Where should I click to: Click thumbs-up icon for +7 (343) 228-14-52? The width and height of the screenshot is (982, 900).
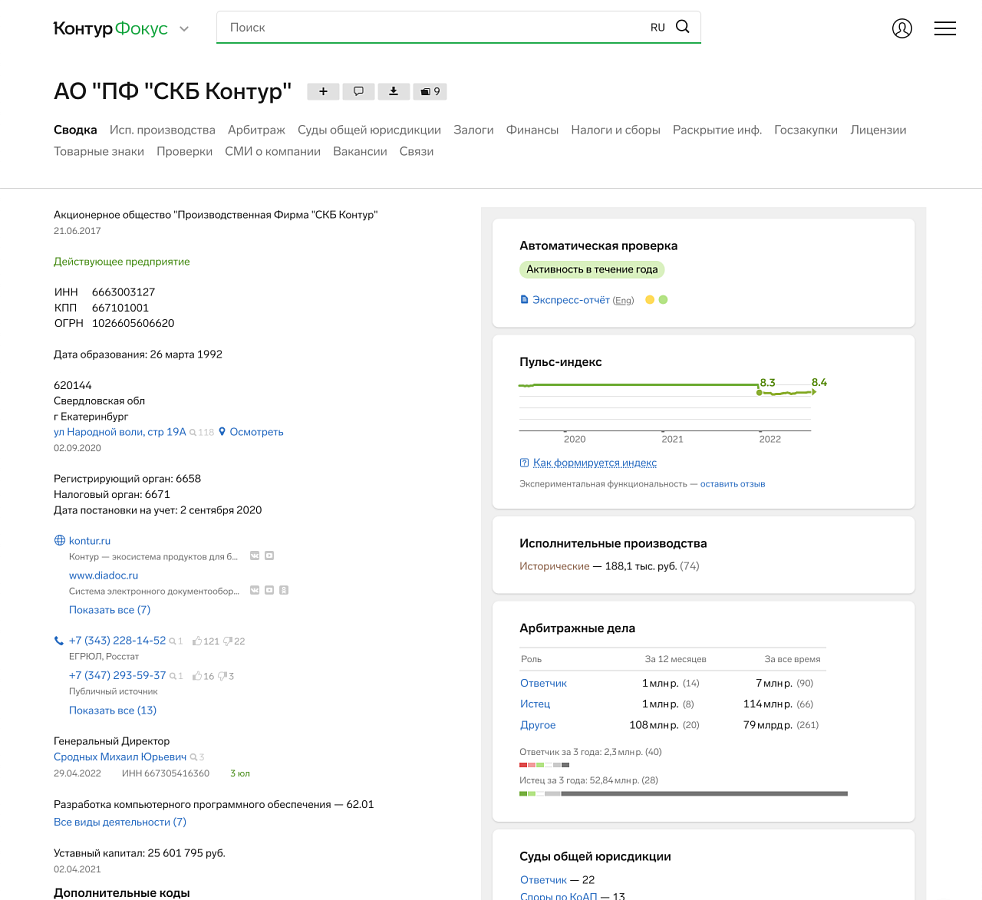coord(197,641)
